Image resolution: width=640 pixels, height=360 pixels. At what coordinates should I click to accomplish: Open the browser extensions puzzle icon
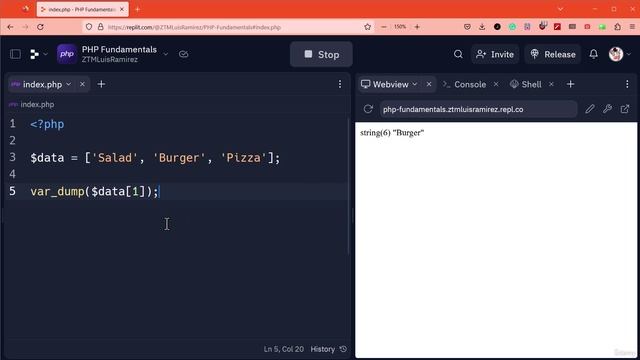click(618, 27)
